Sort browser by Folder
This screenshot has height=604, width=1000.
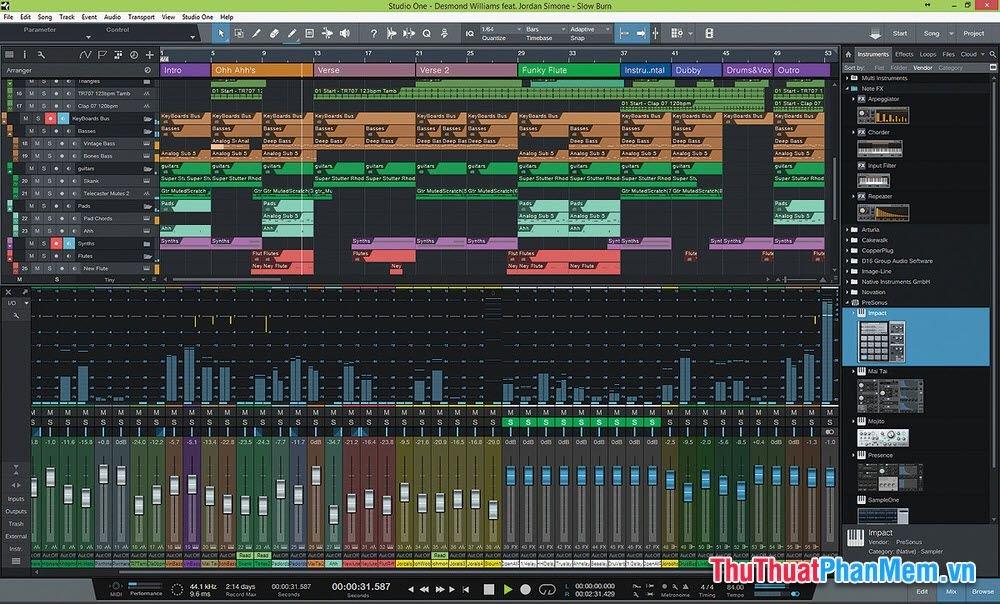click(899, 68)
